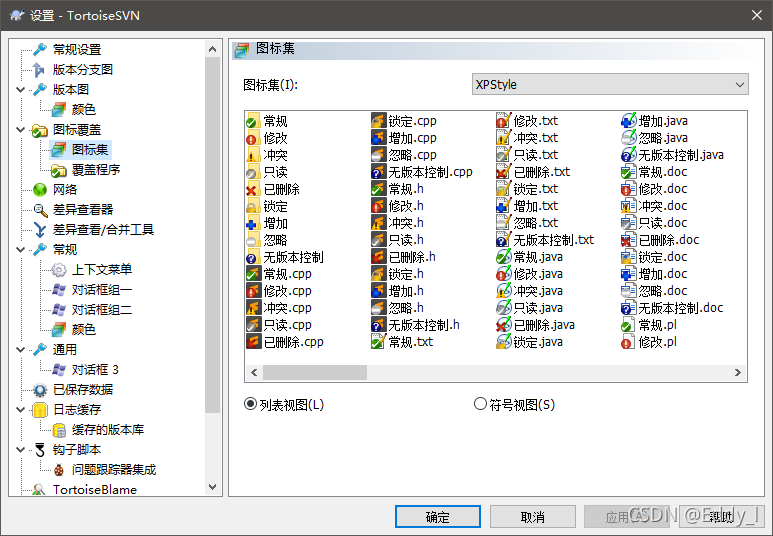Screen dimensions: 773x536
Task: Select 对话框组一 in the settings tree
Action: (x=102, y=290)
